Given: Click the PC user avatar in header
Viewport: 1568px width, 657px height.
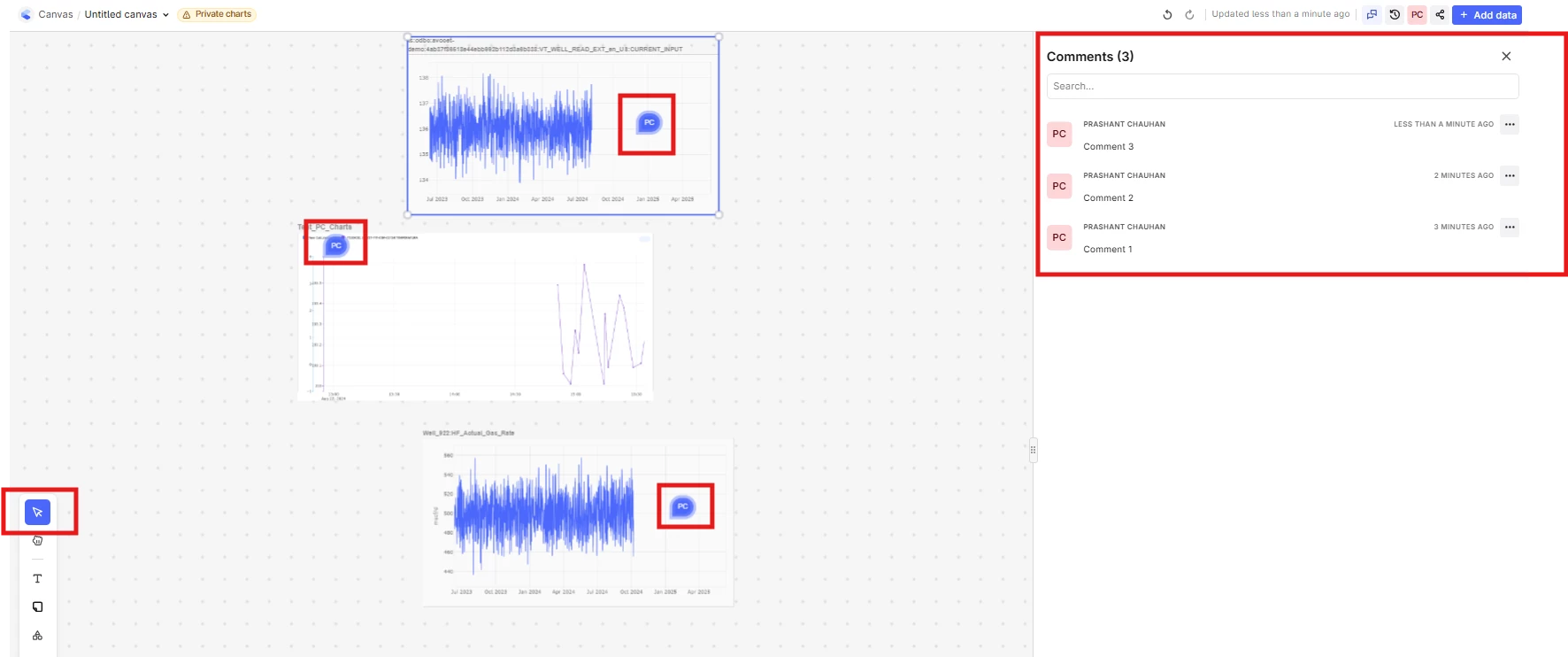Looking at the screenshot, I should click(x=1417, y=14).
